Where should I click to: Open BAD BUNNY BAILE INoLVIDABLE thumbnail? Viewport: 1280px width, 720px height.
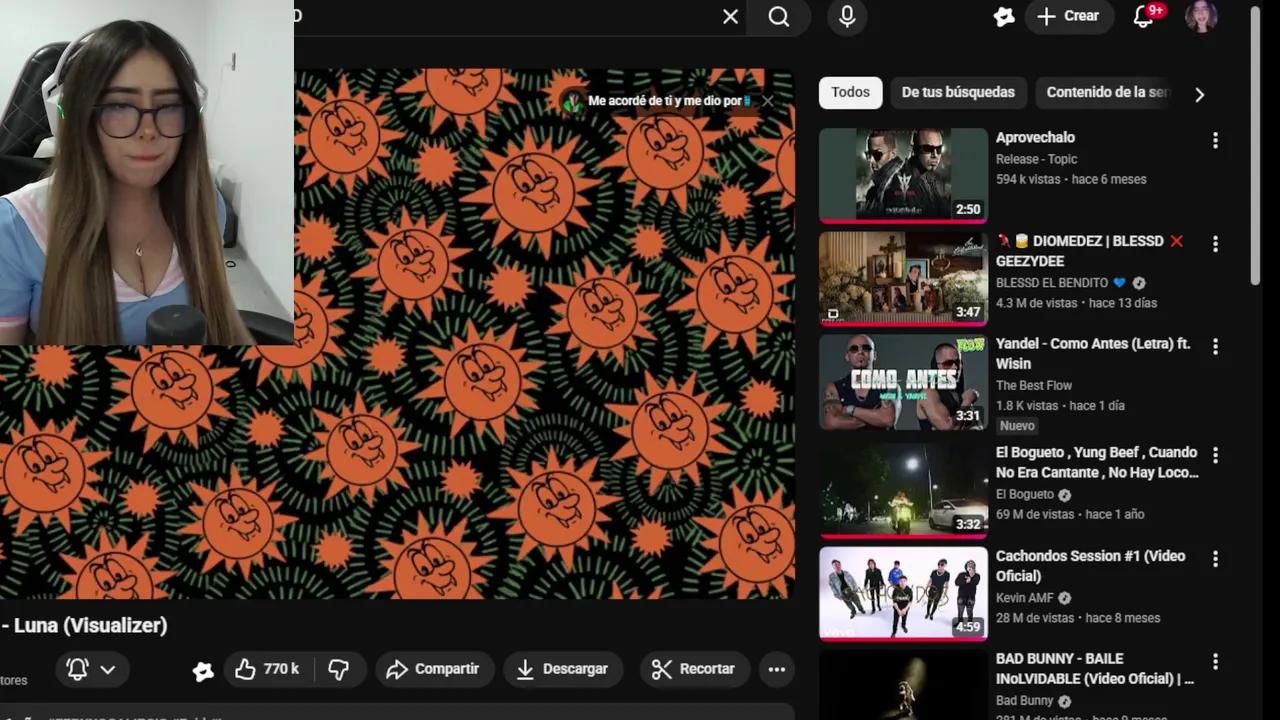pyautogui.click(x=903, y=685)
